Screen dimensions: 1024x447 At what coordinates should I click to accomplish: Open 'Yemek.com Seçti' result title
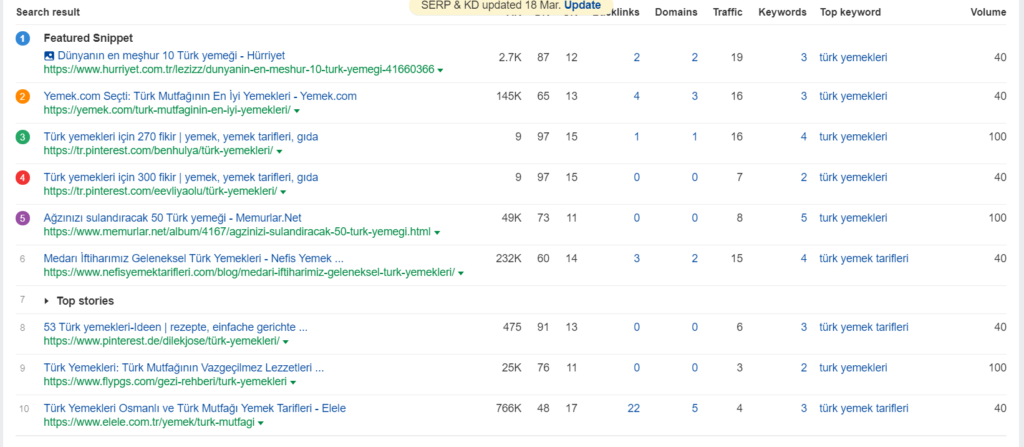(200, 97)
